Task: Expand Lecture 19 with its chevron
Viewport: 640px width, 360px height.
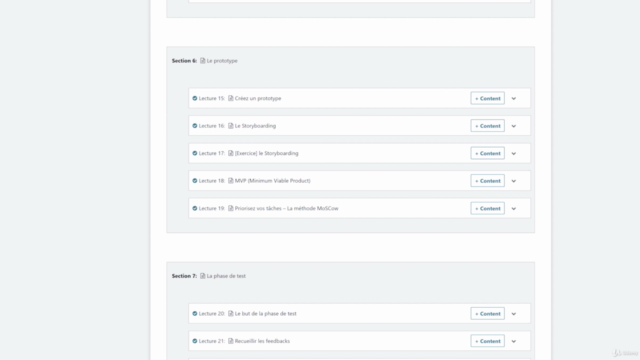Action: pos(514,209)
